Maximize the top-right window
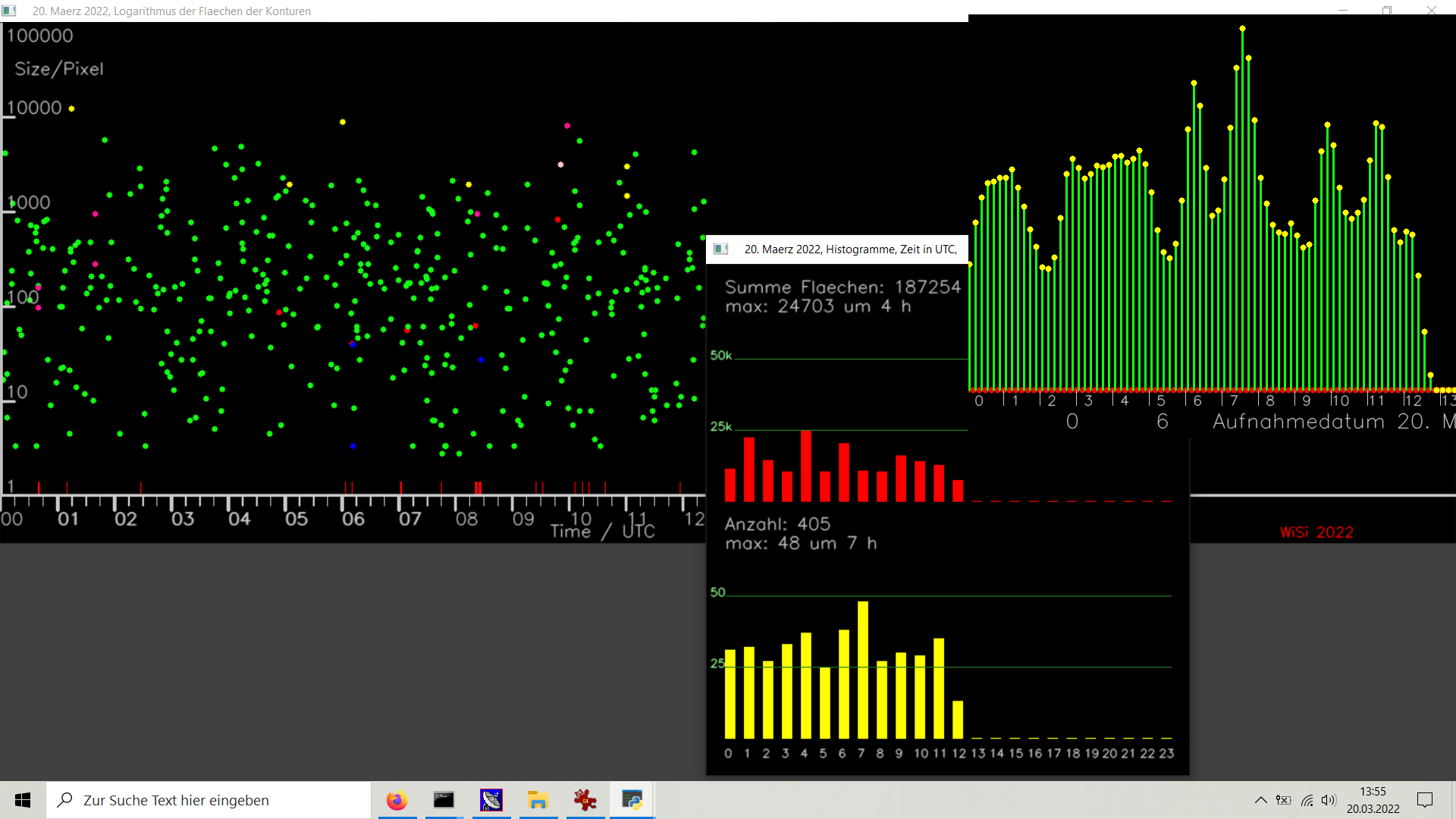Image resolution: width=1456 pixels, height=819 pixels. click(1387, 11)
